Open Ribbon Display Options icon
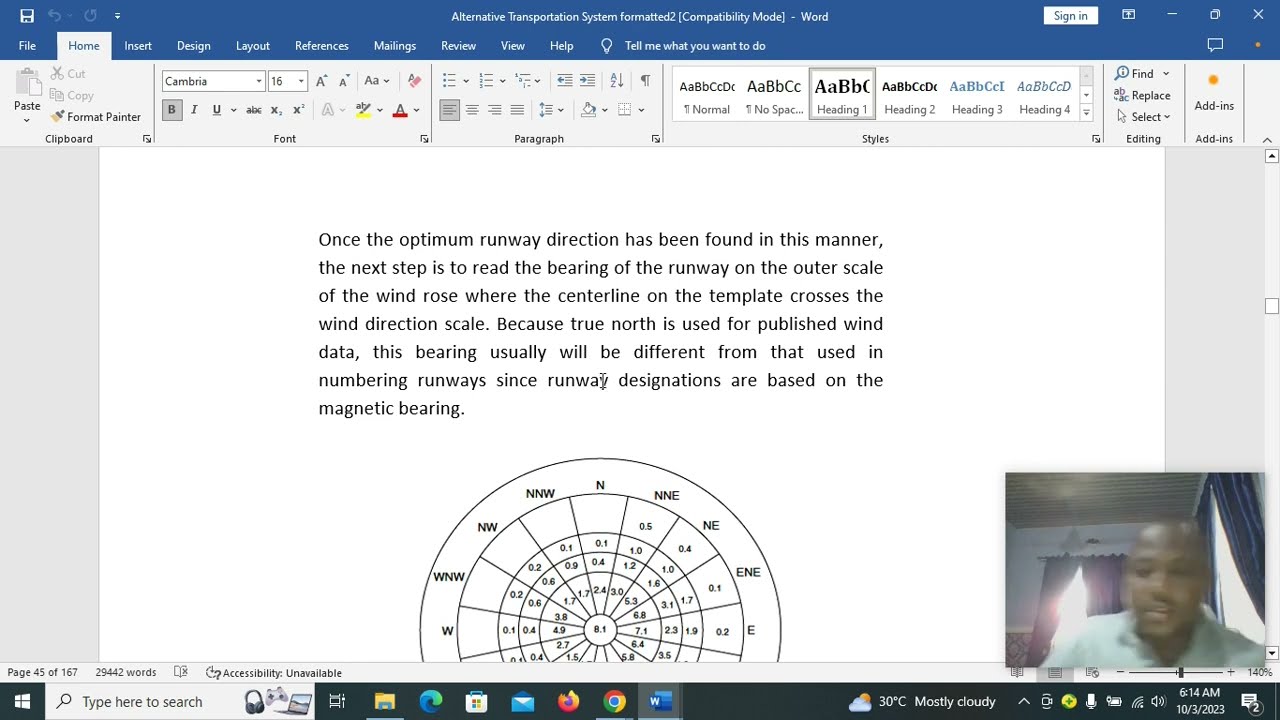Image resolution: width=1280 pixels, height=720 pixels. pyautogui.click(x=1128, y=15)
